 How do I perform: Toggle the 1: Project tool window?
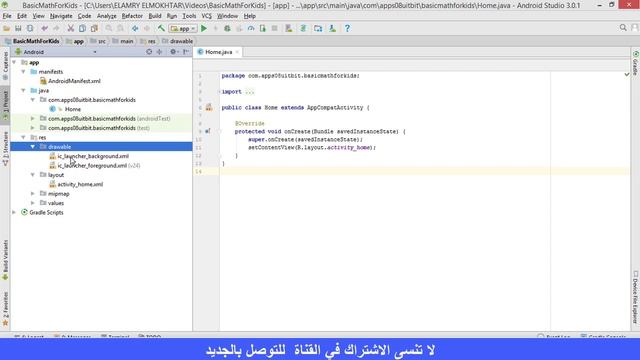(x=5, y=104)
